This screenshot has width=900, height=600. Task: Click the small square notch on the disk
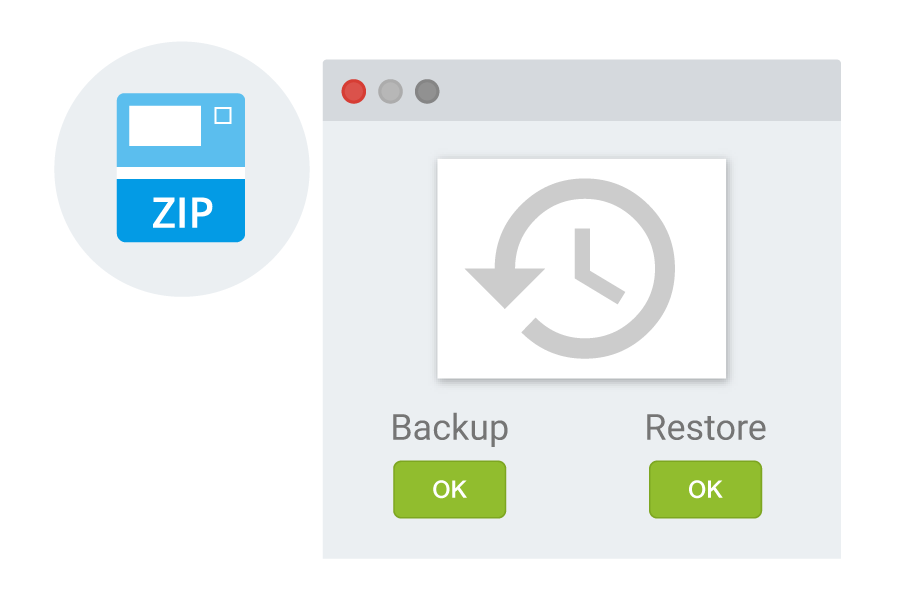(x=223, y=115)
